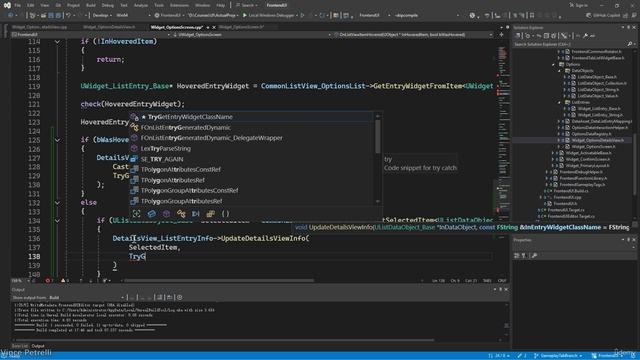Select LexTryParseString suggestion
This screenshot has height=360, width=640.
[251, 149]
